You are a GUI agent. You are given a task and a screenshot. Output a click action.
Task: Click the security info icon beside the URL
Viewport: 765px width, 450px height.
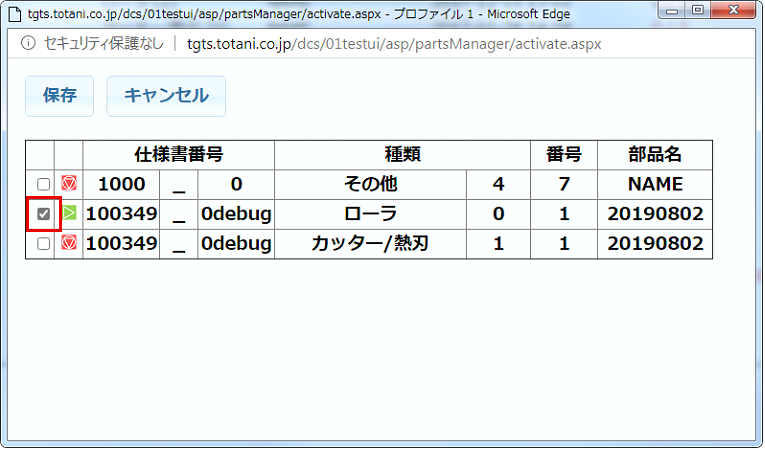(27, 44)
